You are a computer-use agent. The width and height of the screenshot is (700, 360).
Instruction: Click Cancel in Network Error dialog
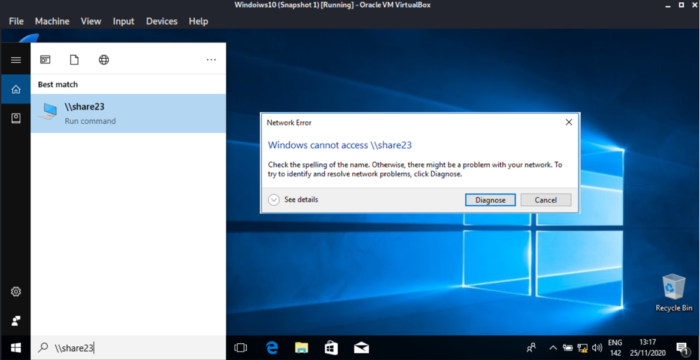click(546, 200)
